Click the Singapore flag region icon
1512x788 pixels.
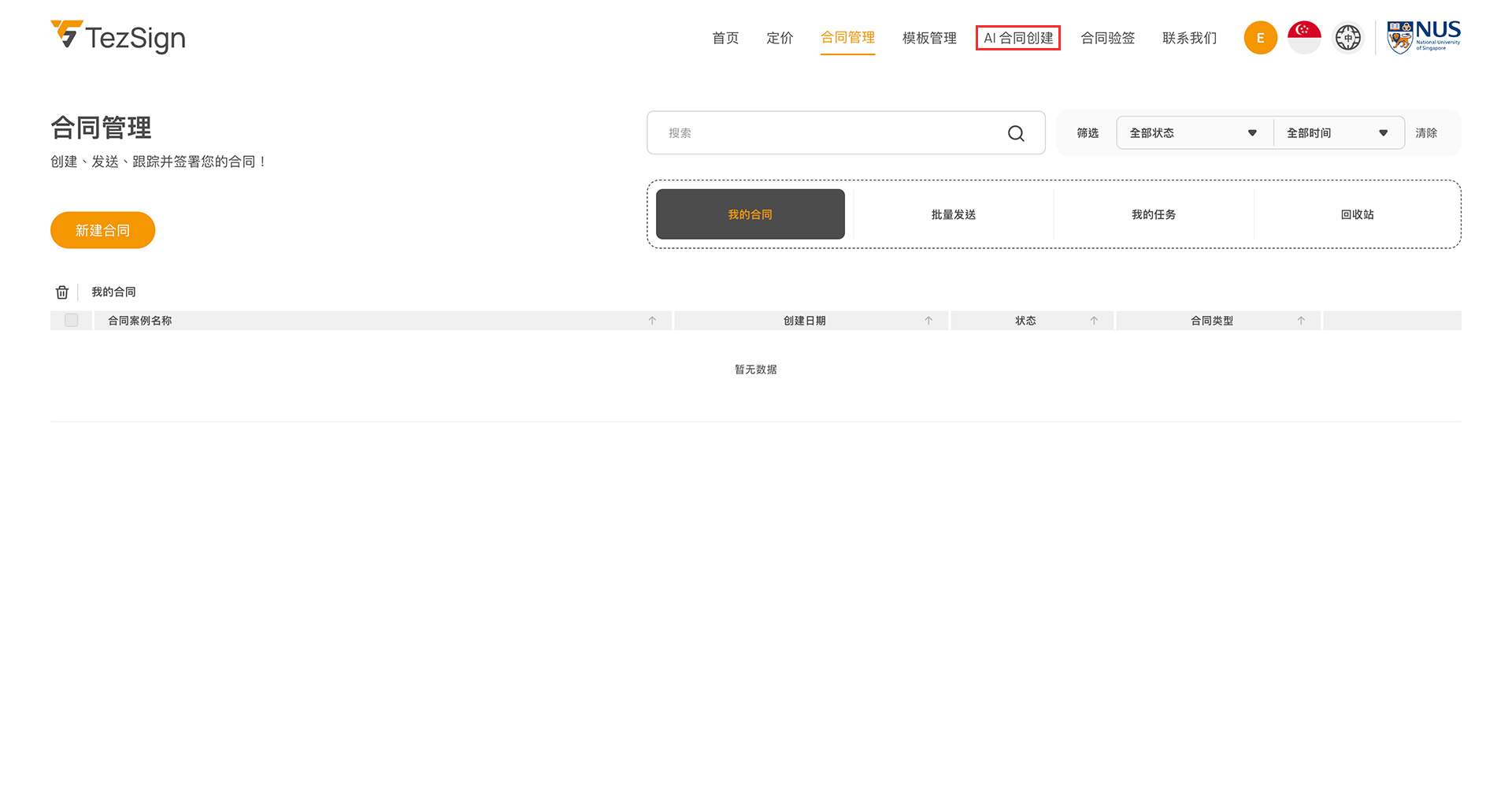tap(1304, 38)
